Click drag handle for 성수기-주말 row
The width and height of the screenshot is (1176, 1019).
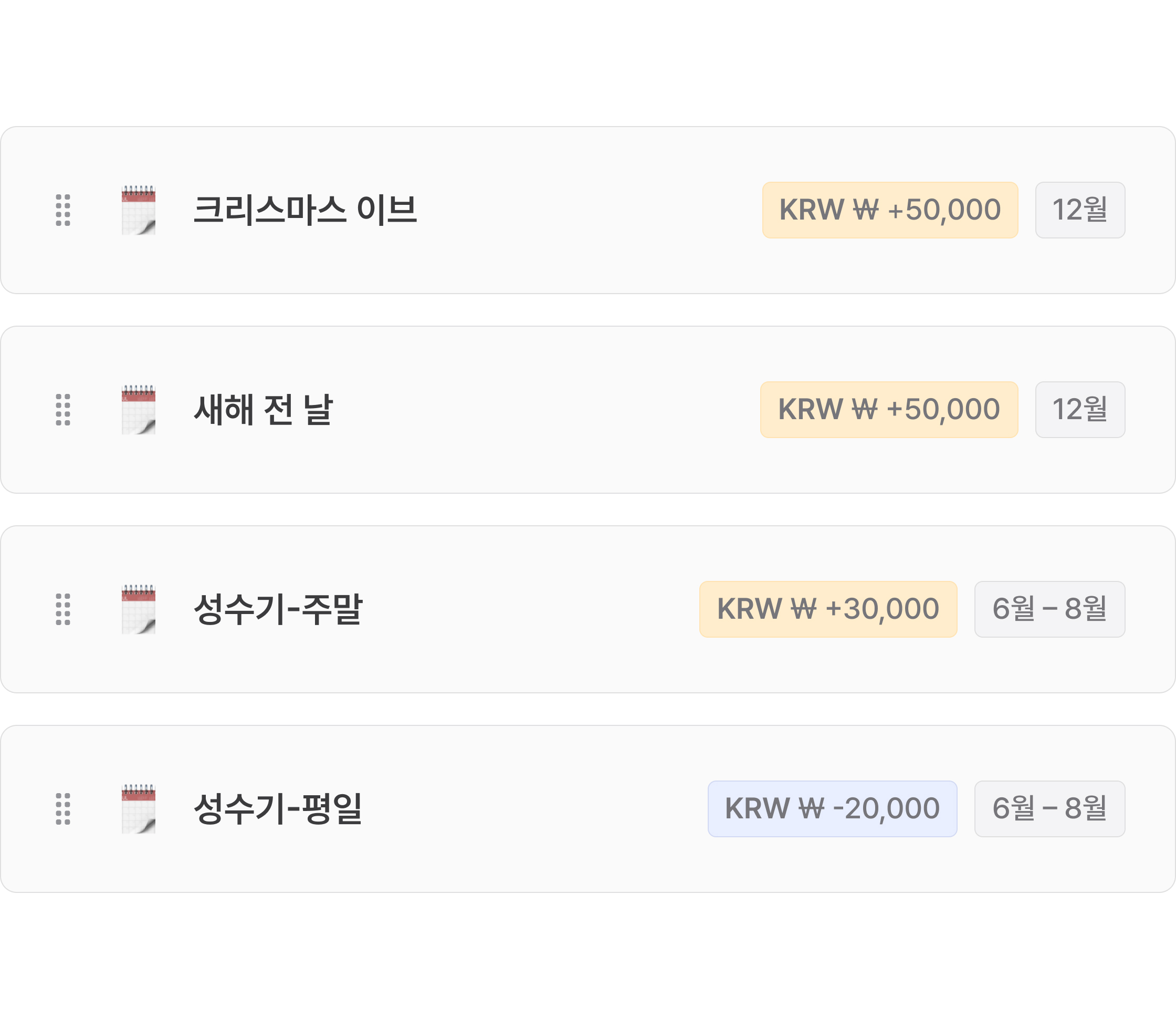[x=63, y=609]
